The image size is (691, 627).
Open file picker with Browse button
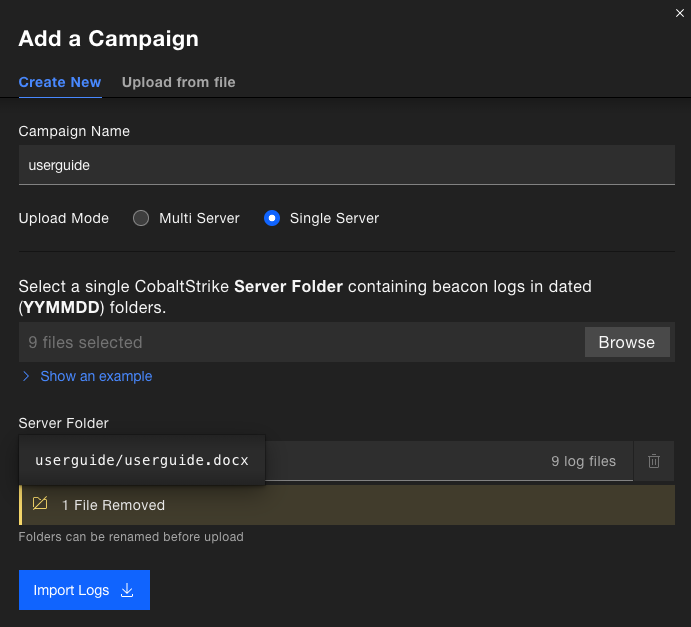pyautogui.click(x=627, y=342)
